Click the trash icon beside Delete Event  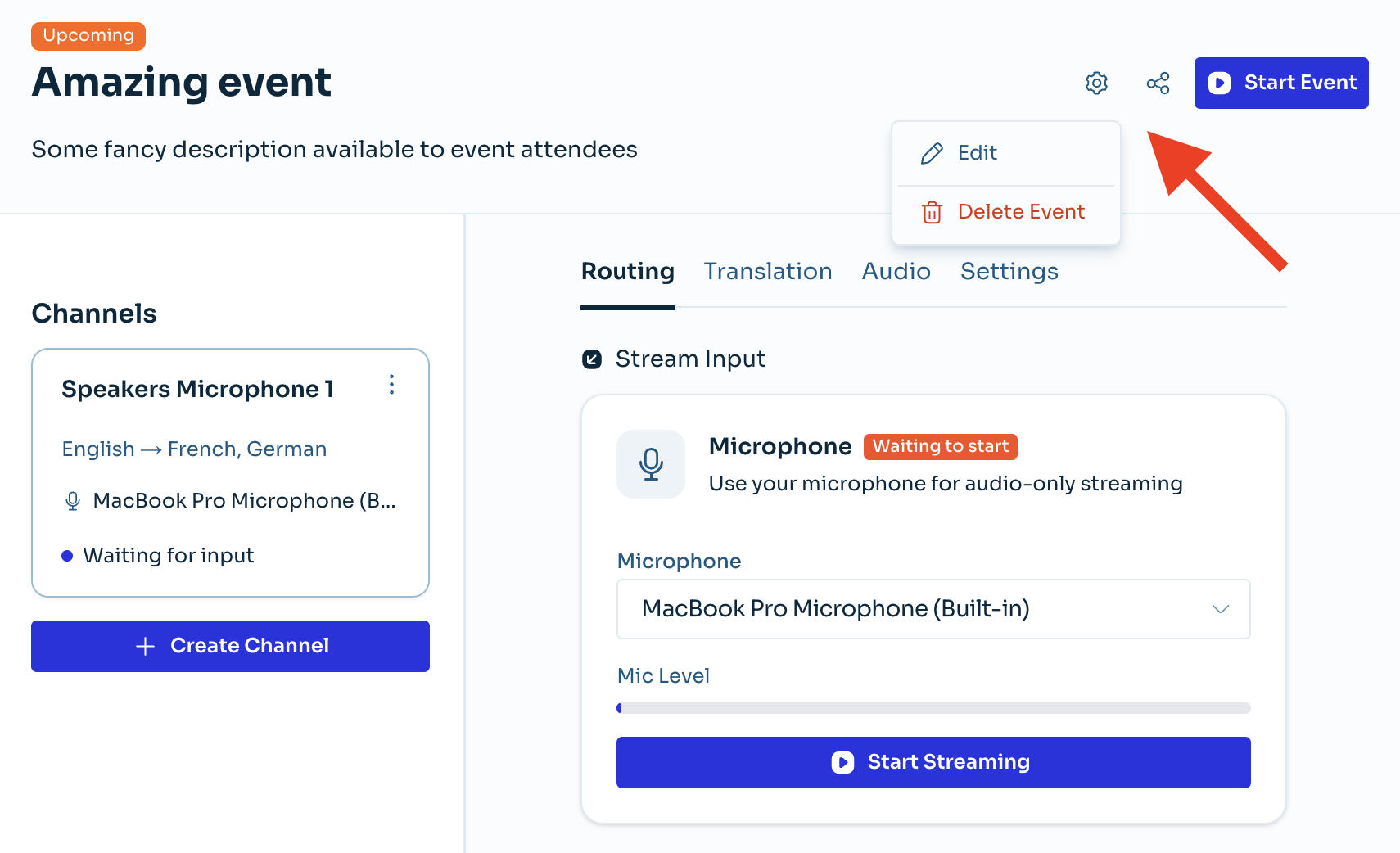(932, 212)
